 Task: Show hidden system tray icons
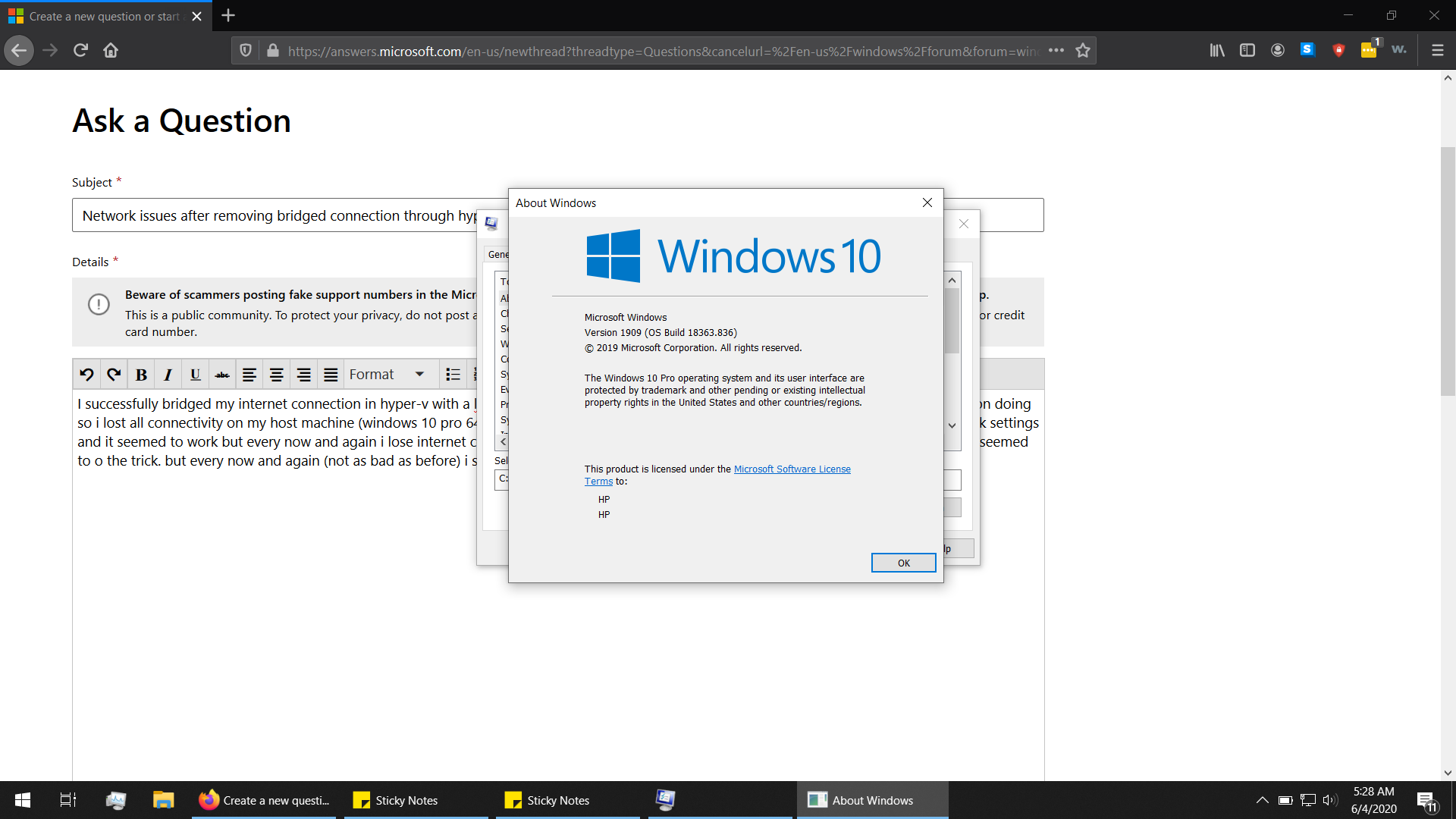pos(1263,800)
